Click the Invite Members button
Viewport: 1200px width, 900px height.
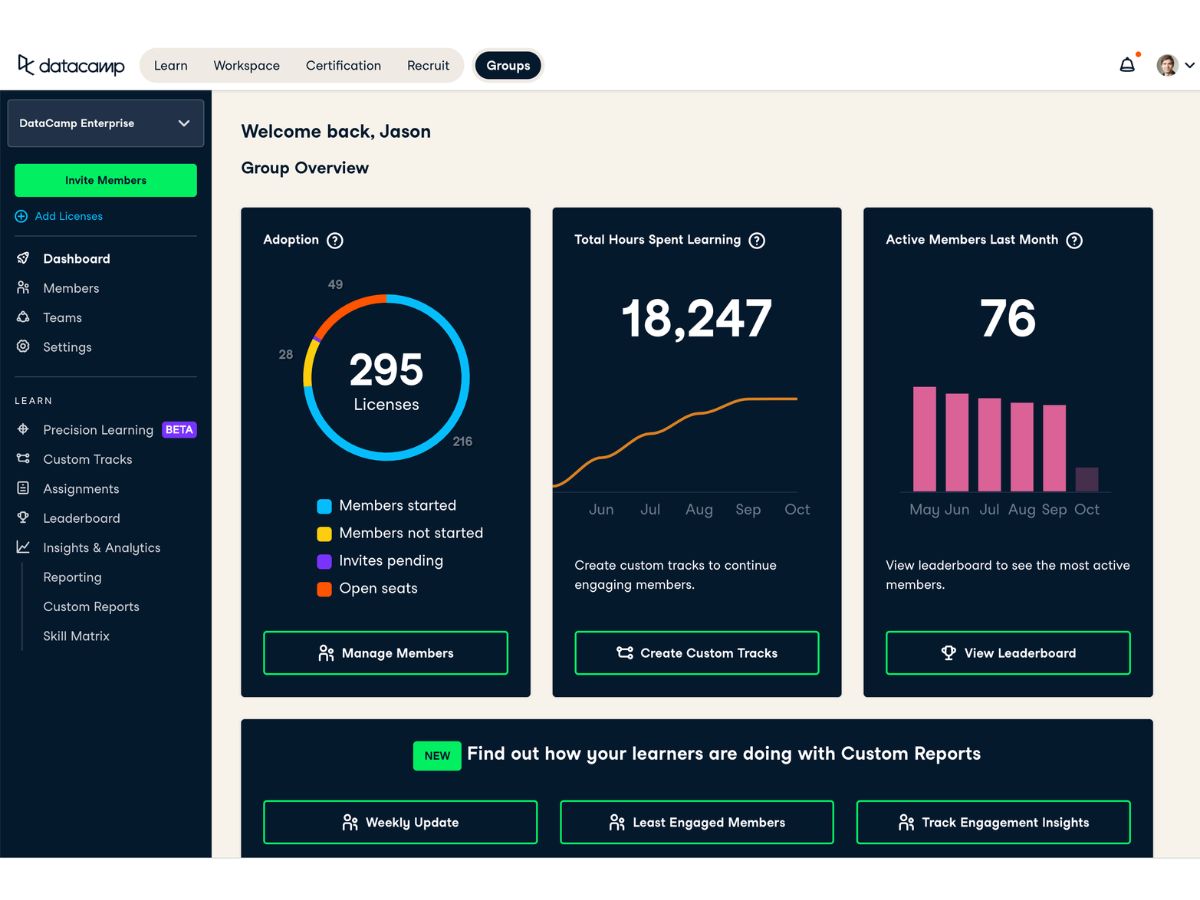coord(106,180)
